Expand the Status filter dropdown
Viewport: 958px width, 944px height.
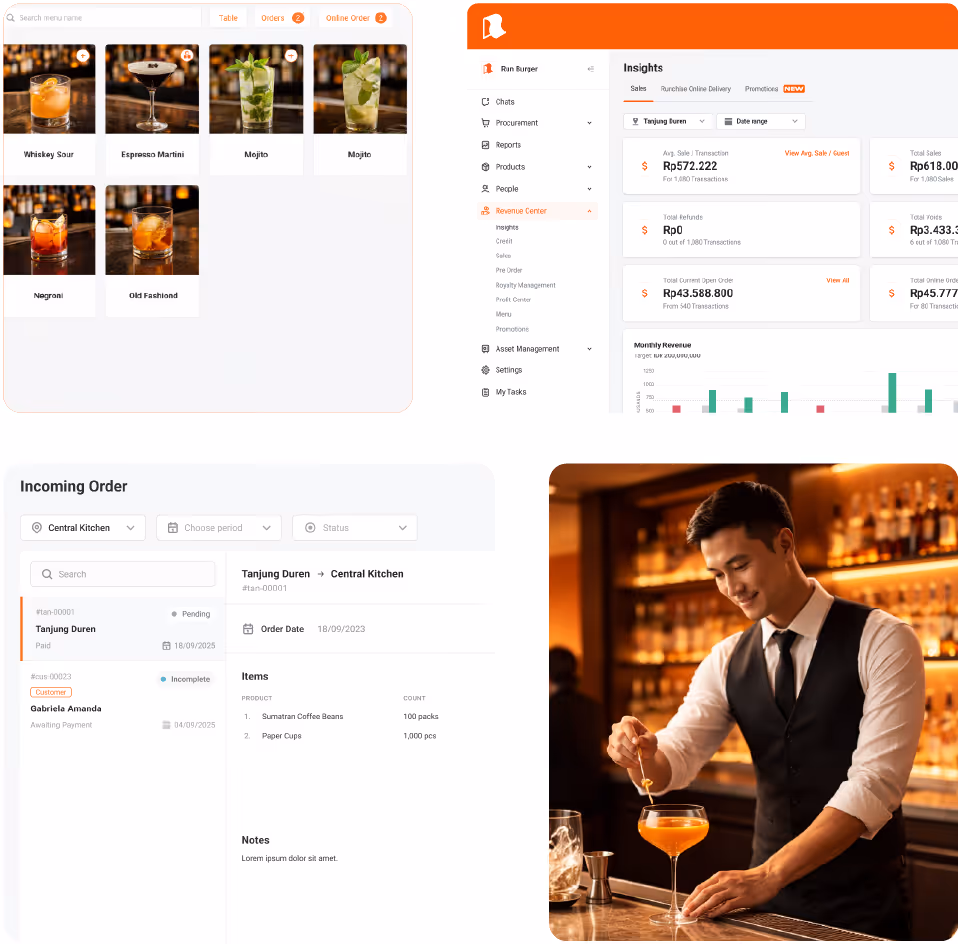pos(355,527)
